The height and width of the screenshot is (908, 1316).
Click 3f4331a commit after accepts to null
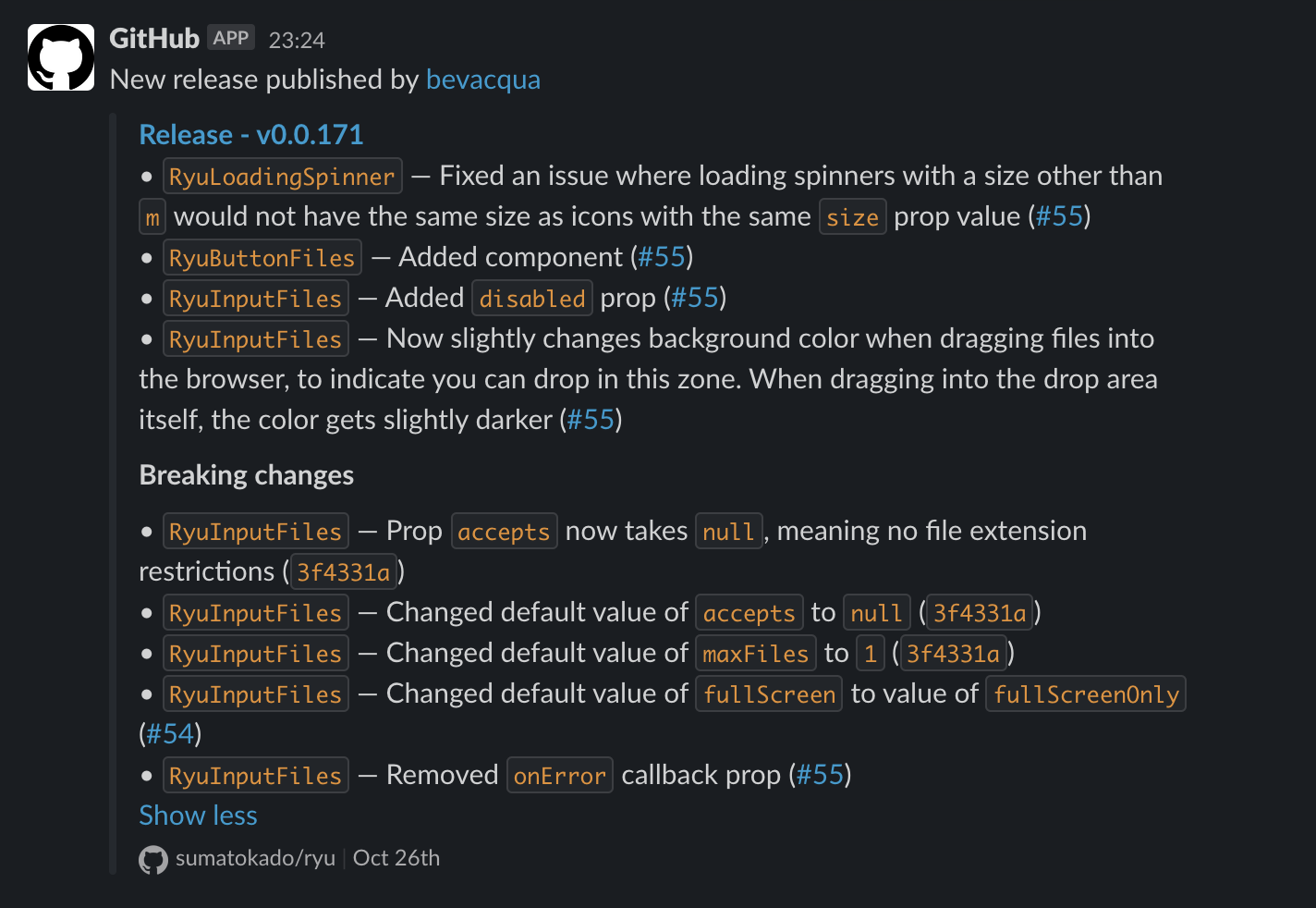coord(980,613)
